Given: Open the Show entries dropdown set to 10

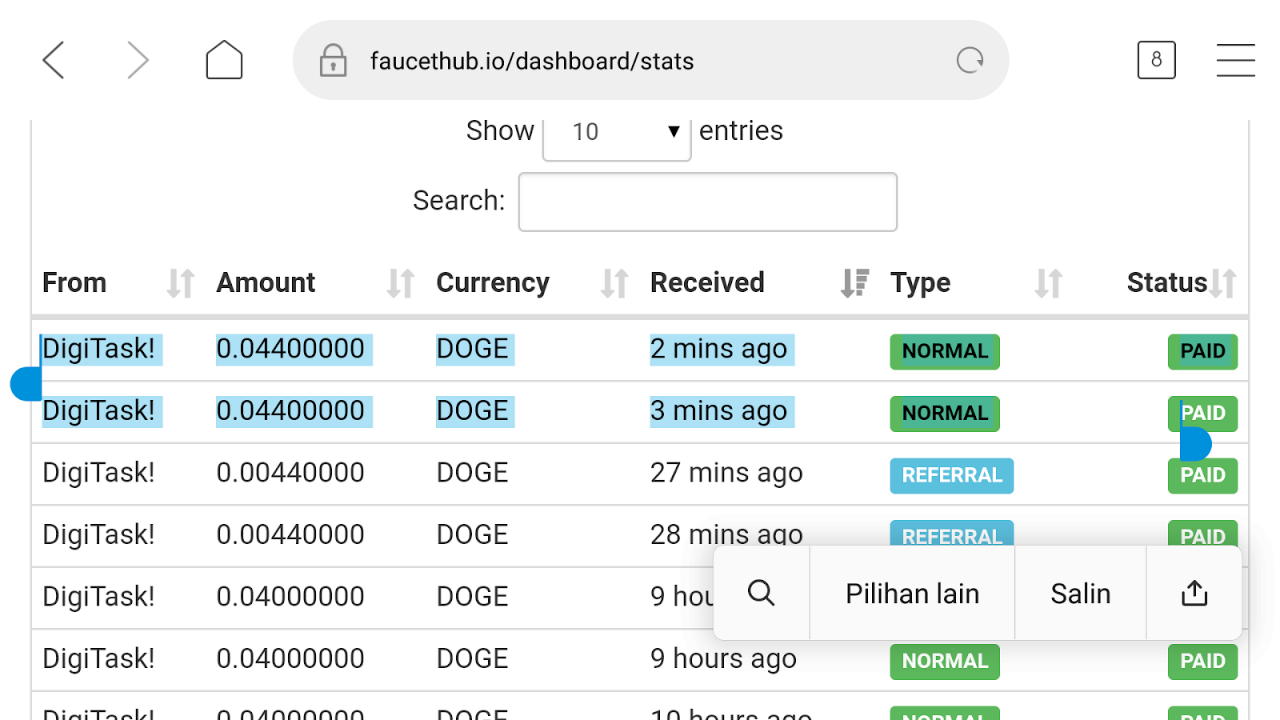Looking at the screenshot, I should 617,132.
